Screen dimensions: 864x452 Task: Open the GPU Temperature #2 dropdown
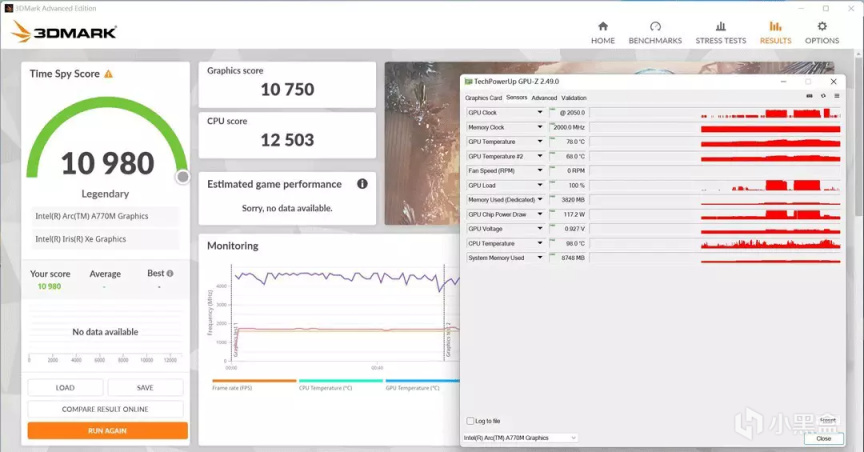540,156
